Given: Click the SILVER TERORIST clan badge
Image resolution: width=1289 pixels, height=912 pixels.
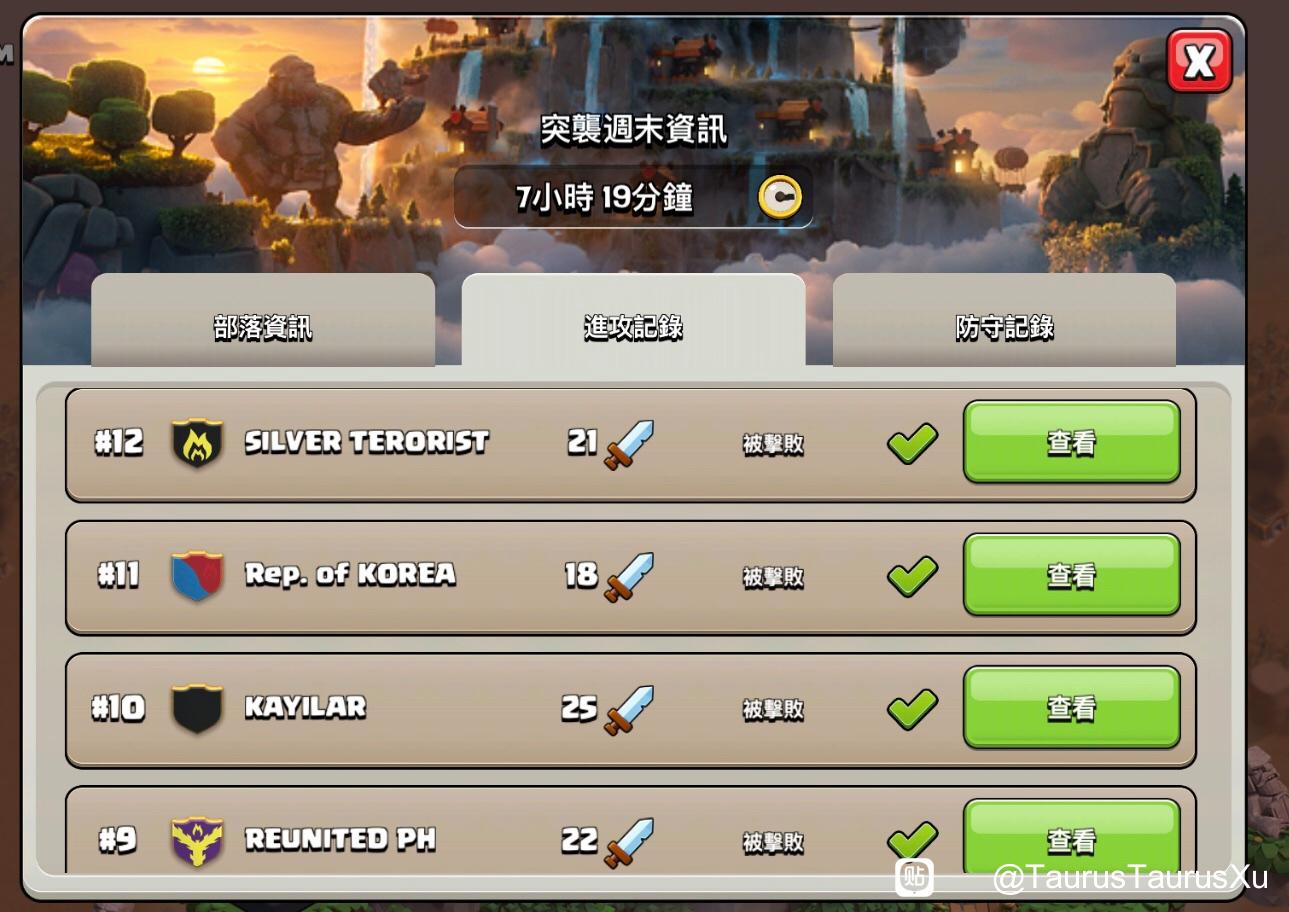Looking at the screenshot, I should click(197, 443).
